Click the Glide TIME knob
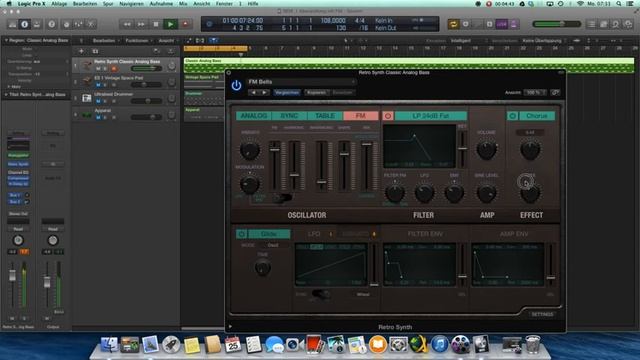Screen dimensions: 640x360 coord(262,268)
